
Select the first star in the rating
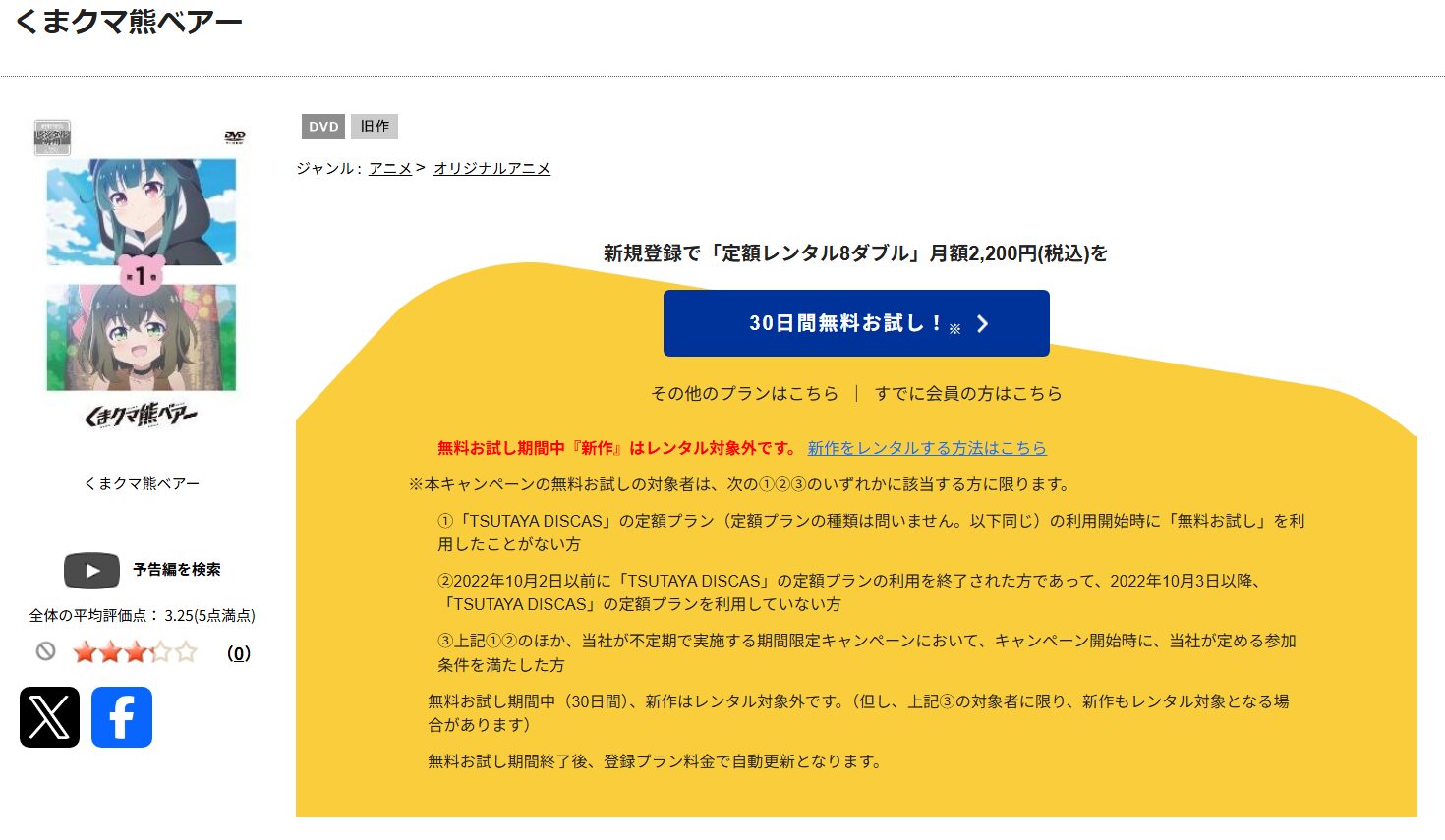click(83, 651)
